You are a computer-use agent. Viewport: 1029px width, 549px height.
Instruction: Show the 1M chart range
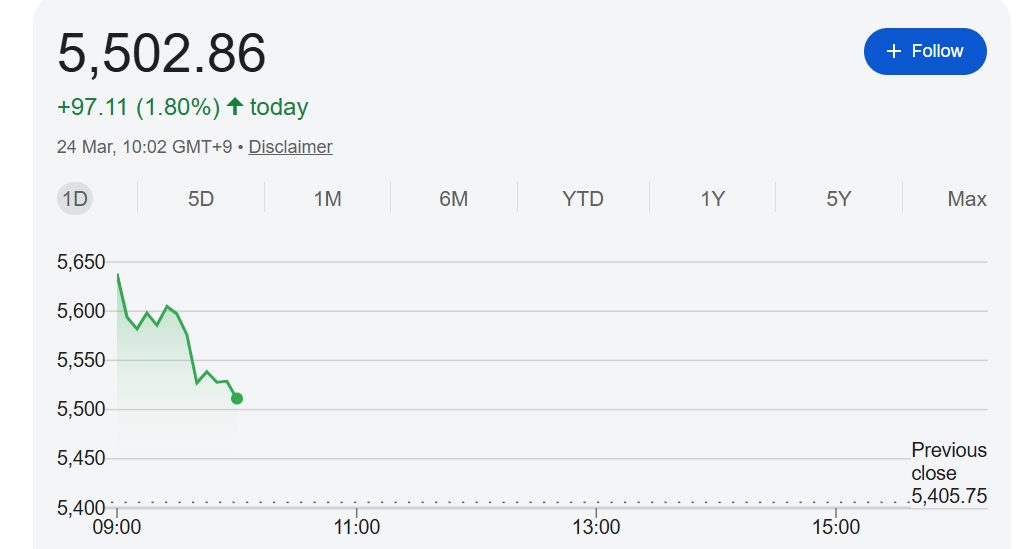pyautogui.click(x=327, y=199)
